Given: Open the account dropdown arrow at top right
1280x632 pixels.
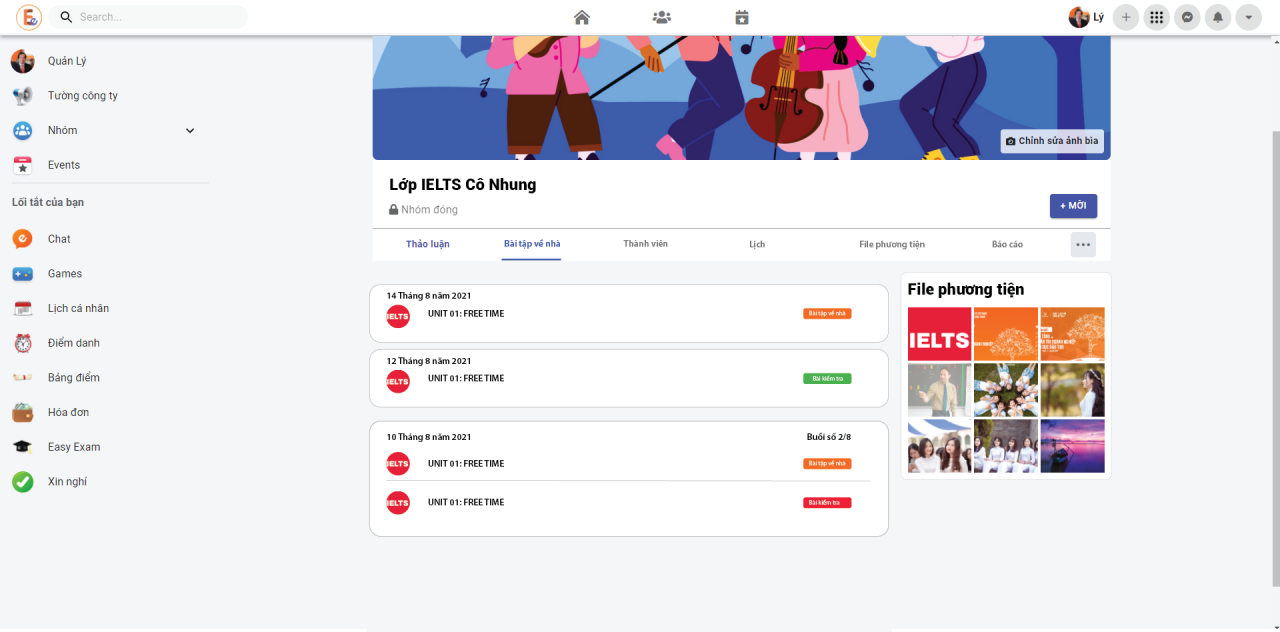Looking at the screenshot, I should [1248, 17].
